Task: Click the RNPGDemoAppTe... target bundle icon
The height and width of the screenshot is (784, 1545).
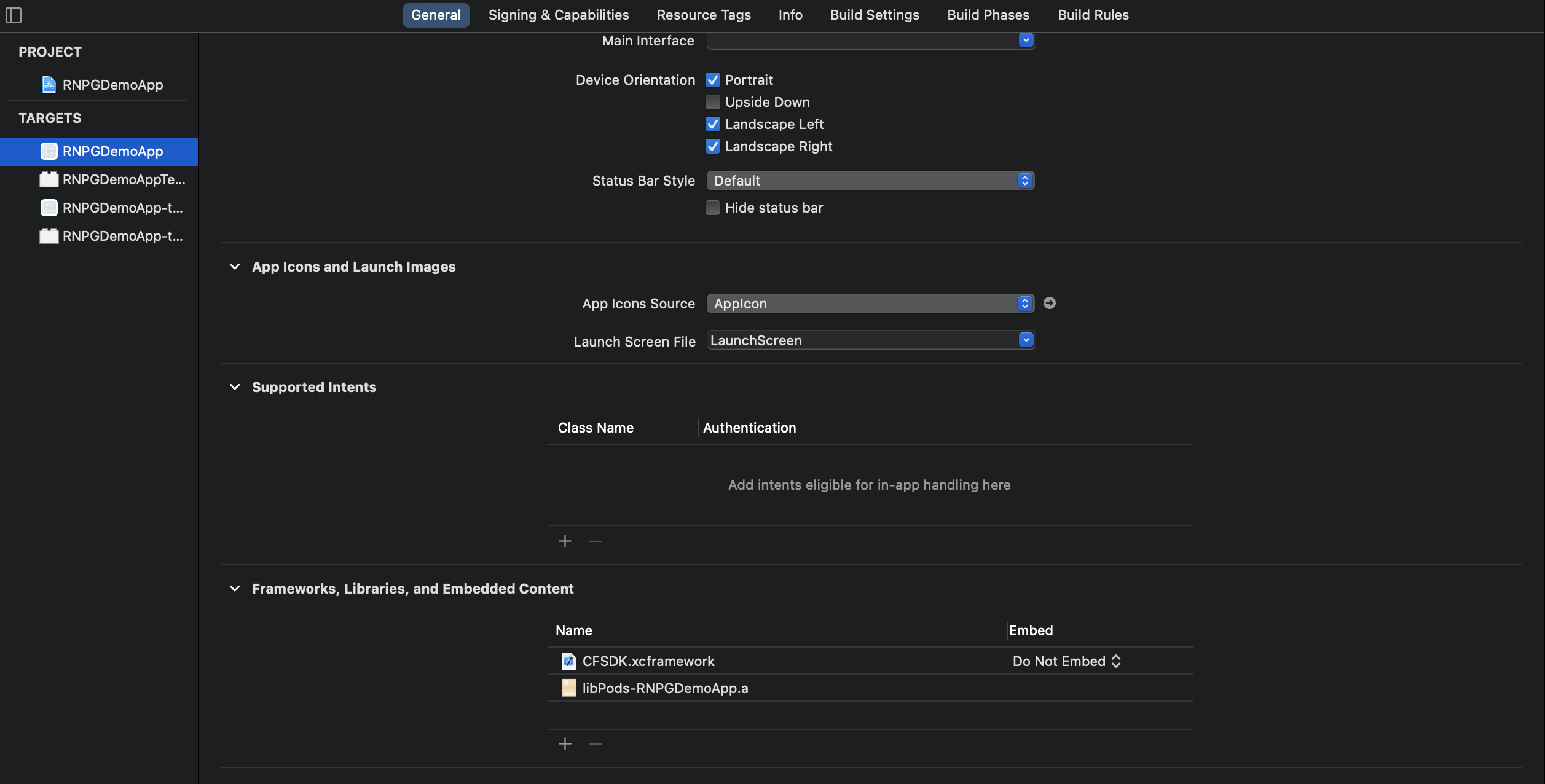Action: pos(49,179)
